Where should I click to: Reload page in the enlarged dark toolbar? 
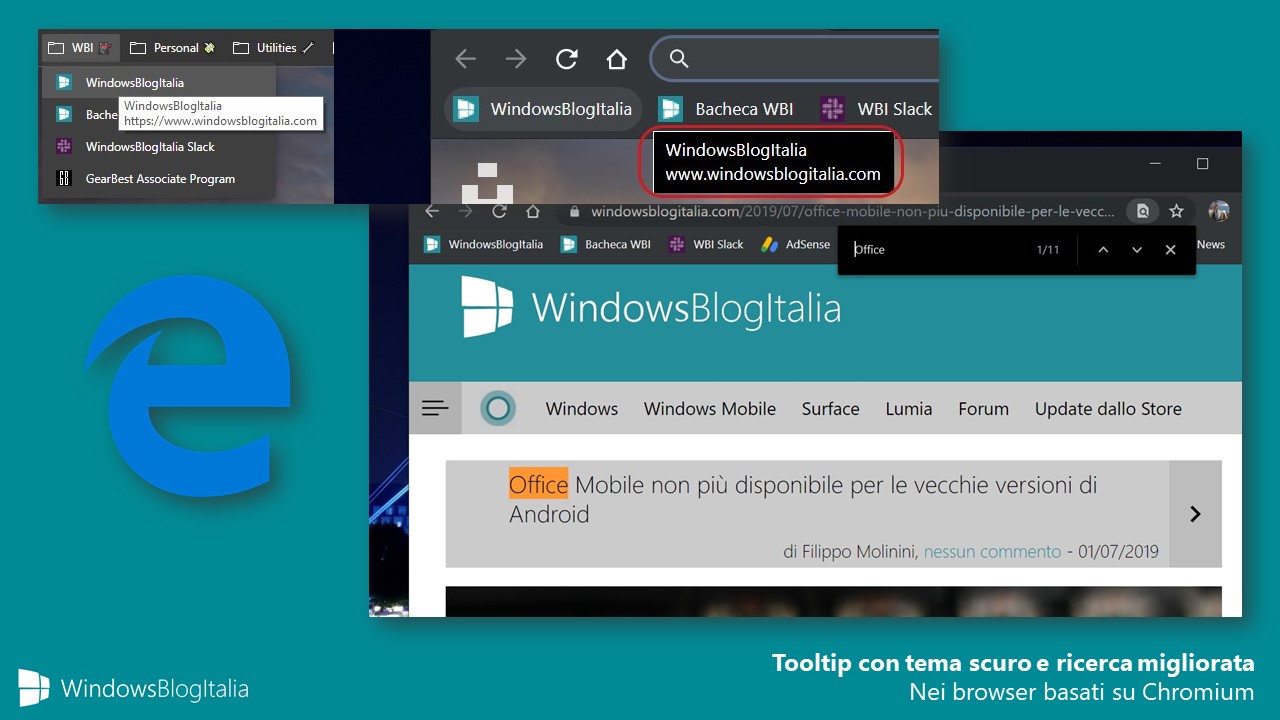pyautogui.click(x=567, y=59)
